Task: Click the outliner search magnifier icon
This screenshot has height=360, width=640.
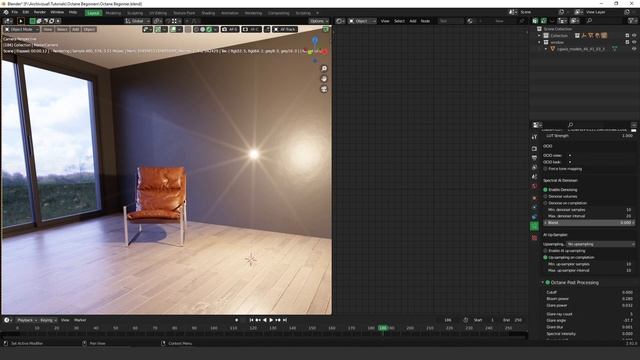Action: click(x=589, y=21)
